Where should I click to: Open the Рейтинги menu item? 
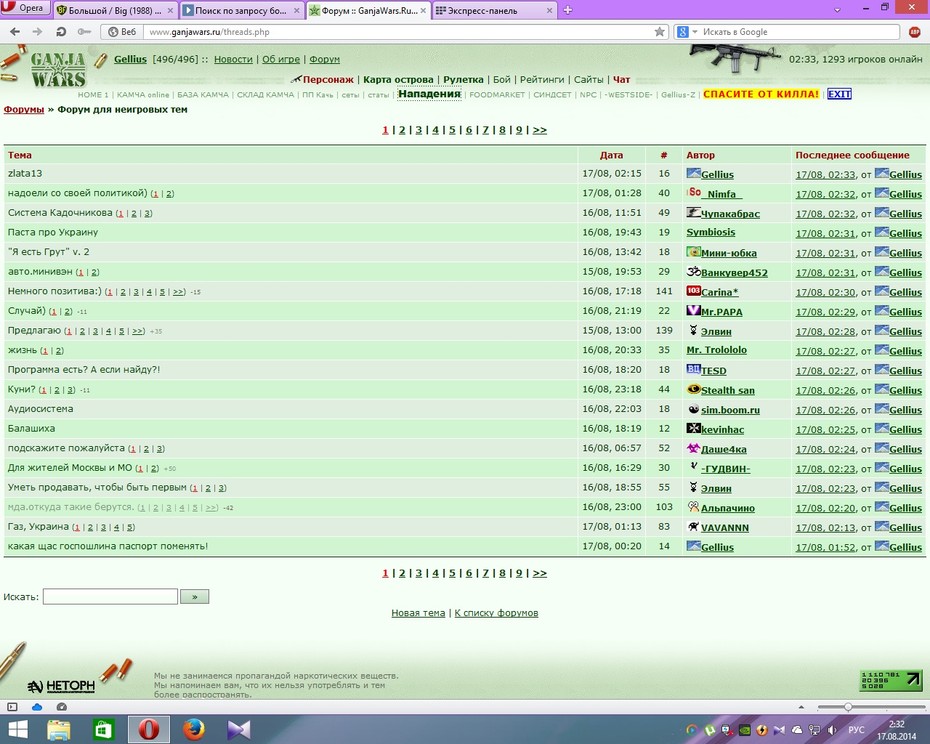tap(542, 80)
